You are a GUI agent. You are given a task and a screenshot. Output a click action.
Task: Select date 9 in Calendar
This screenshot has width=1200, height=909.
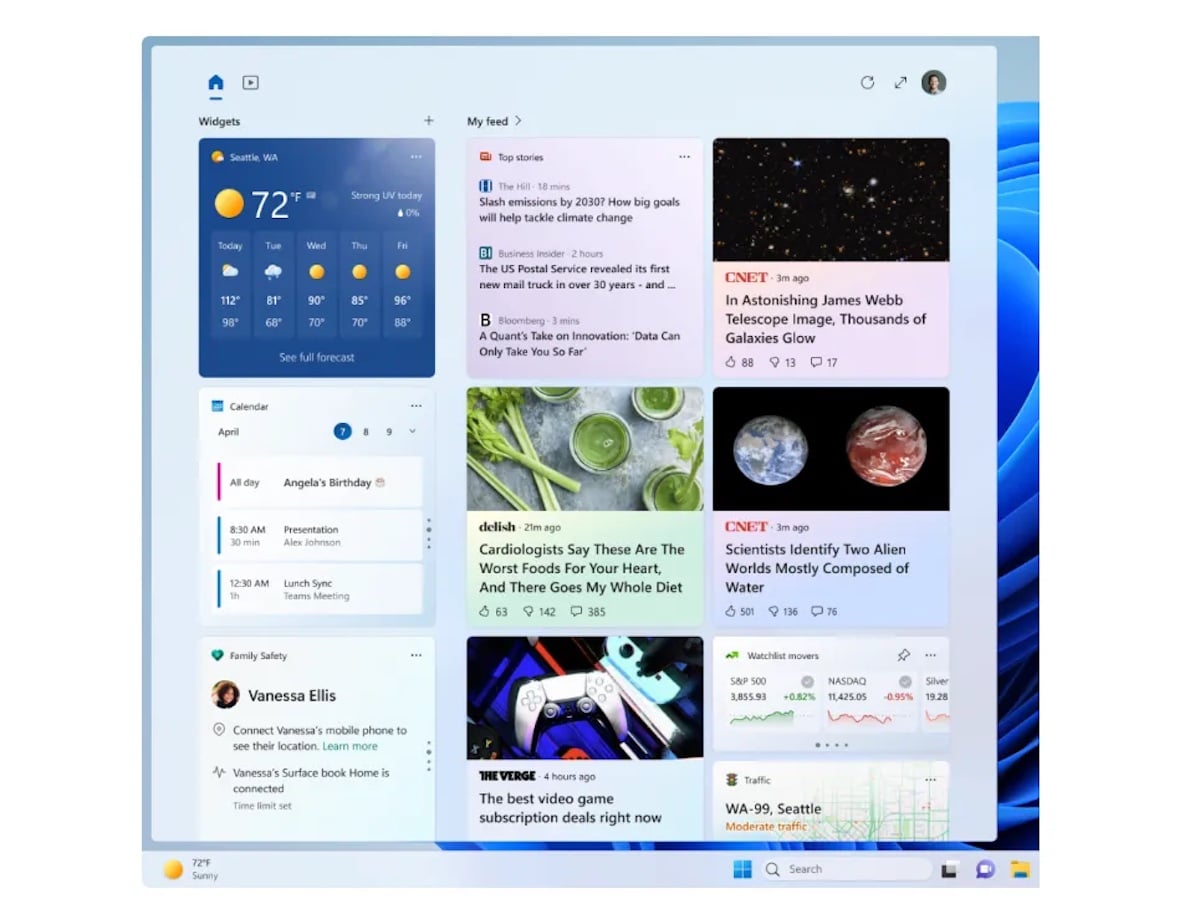tap(389, 432)
